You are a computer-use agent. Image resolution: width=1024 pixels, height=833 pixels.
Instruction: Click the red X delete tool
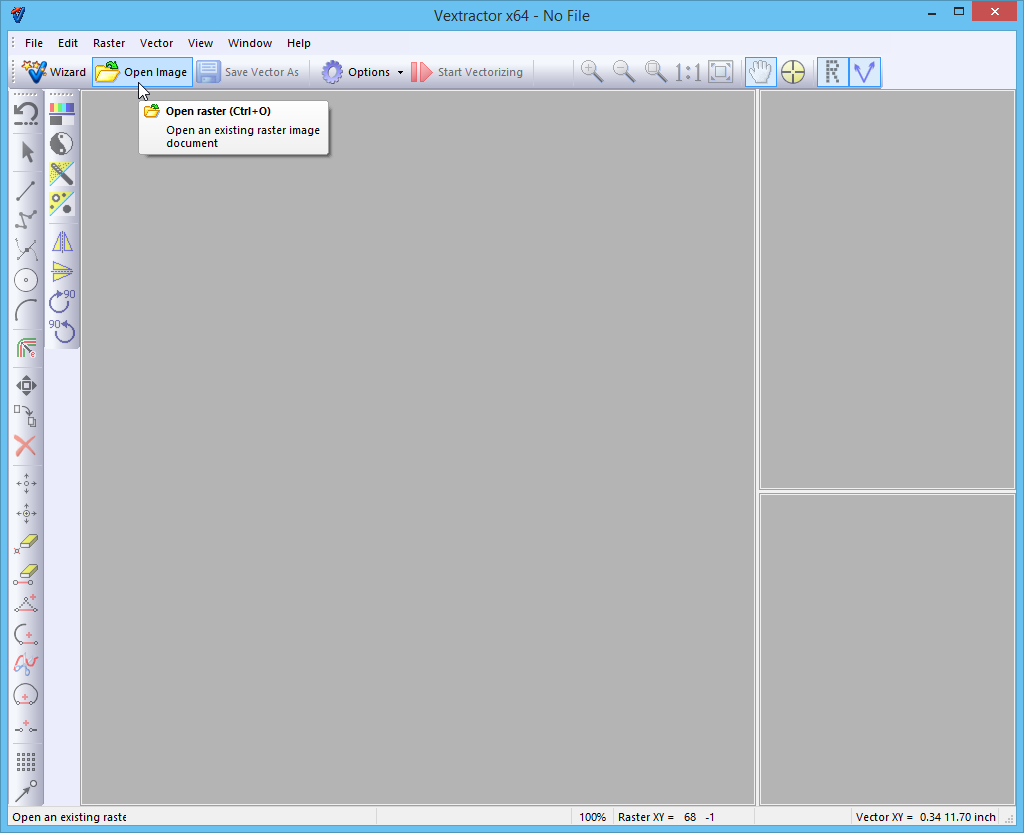point(27,446)
